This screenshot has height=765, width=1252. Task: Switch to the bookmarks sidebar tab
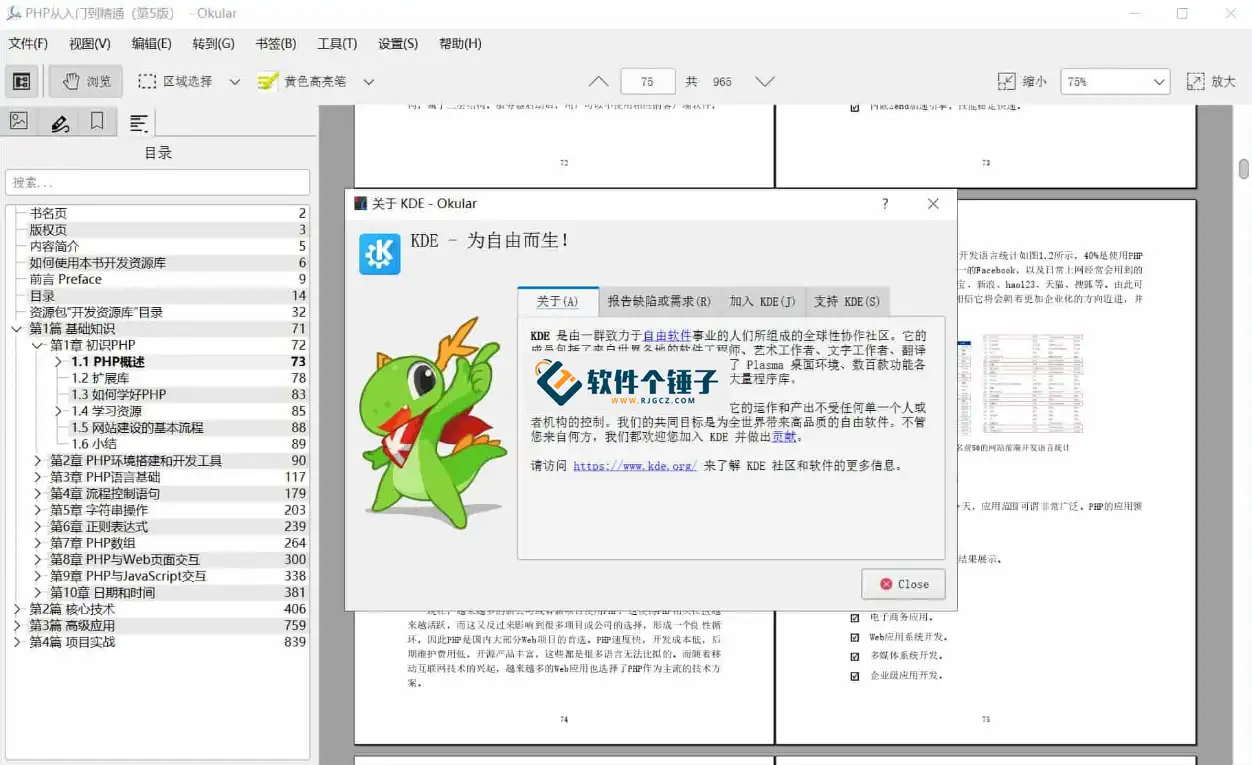tap(97, 121)
